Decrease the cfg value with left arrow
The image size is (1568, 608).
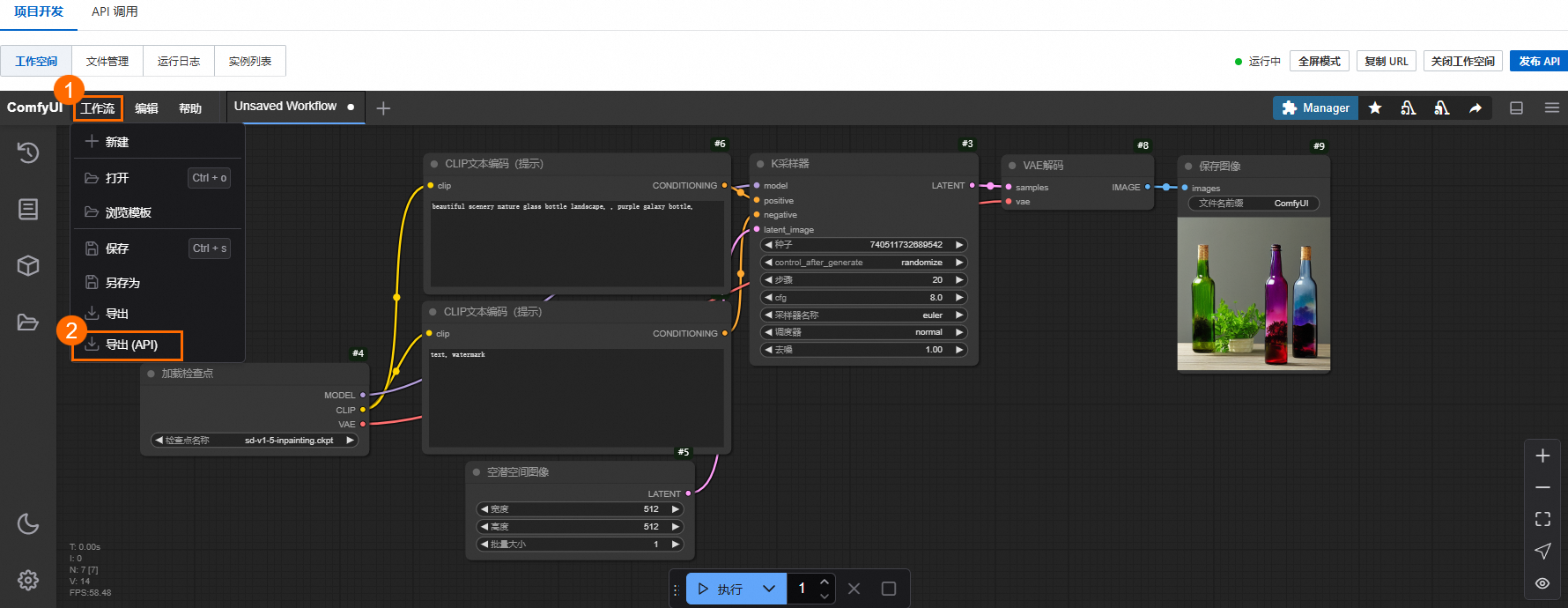click(768, 297)
